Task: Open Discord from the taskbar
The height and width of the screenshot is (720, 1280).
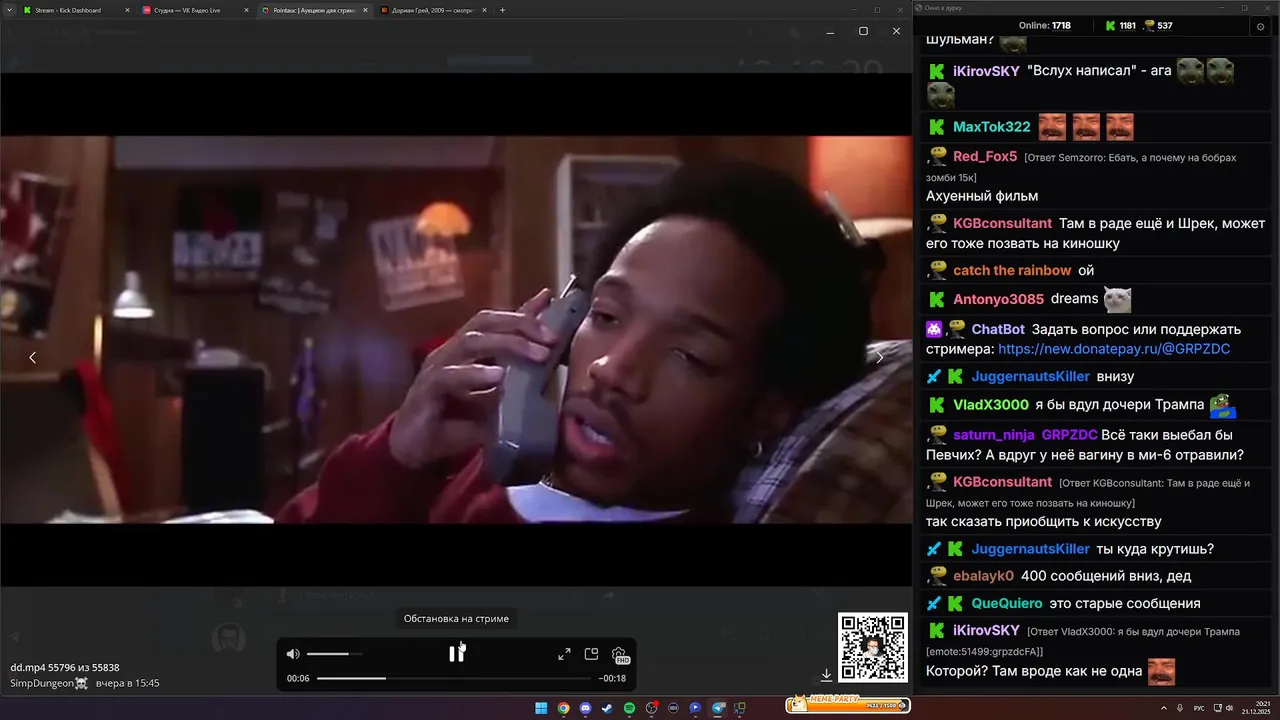Action: tap(585, 708)
